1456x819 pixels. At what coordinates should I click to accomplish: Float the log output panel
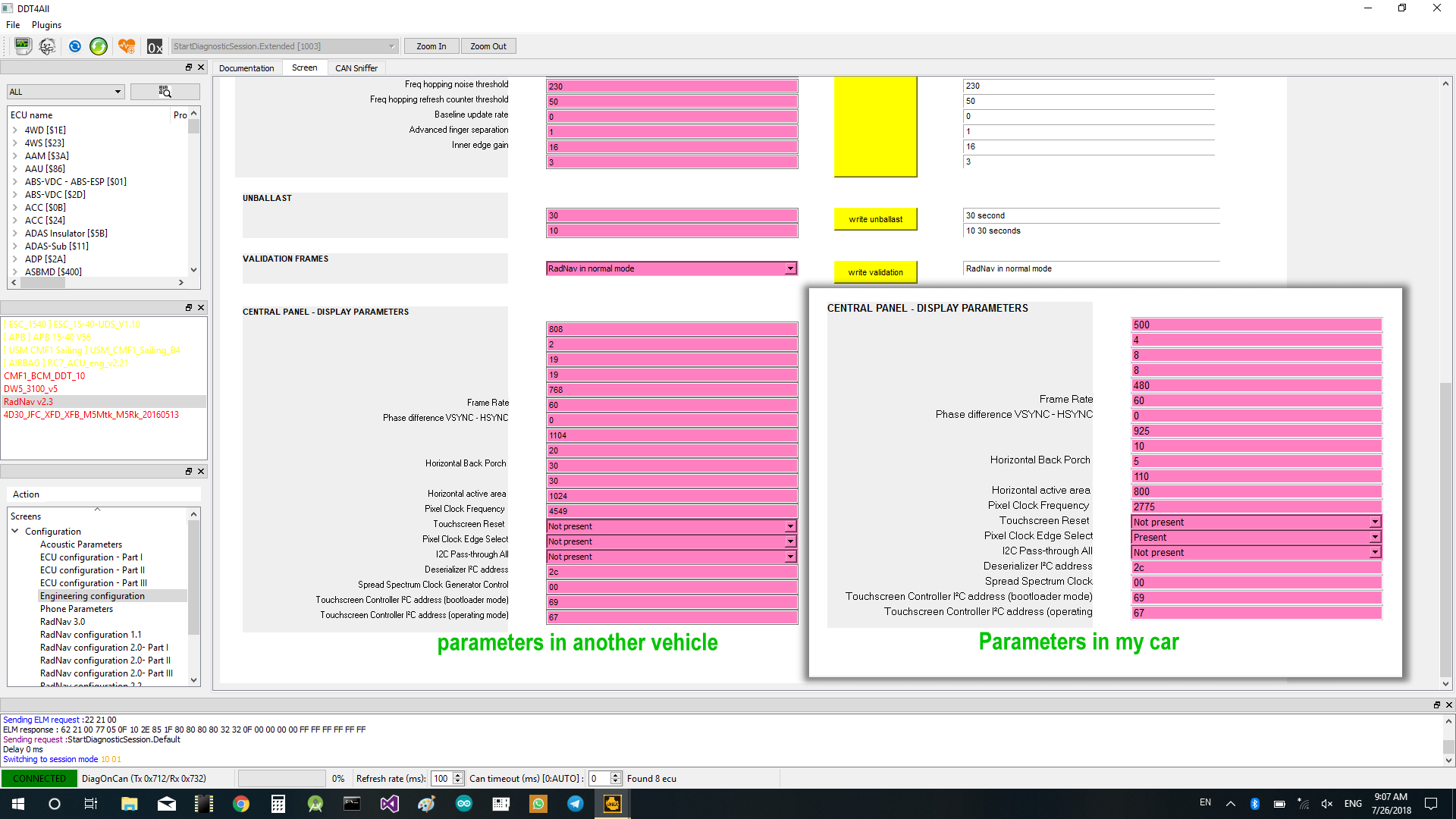point(1436,705)
